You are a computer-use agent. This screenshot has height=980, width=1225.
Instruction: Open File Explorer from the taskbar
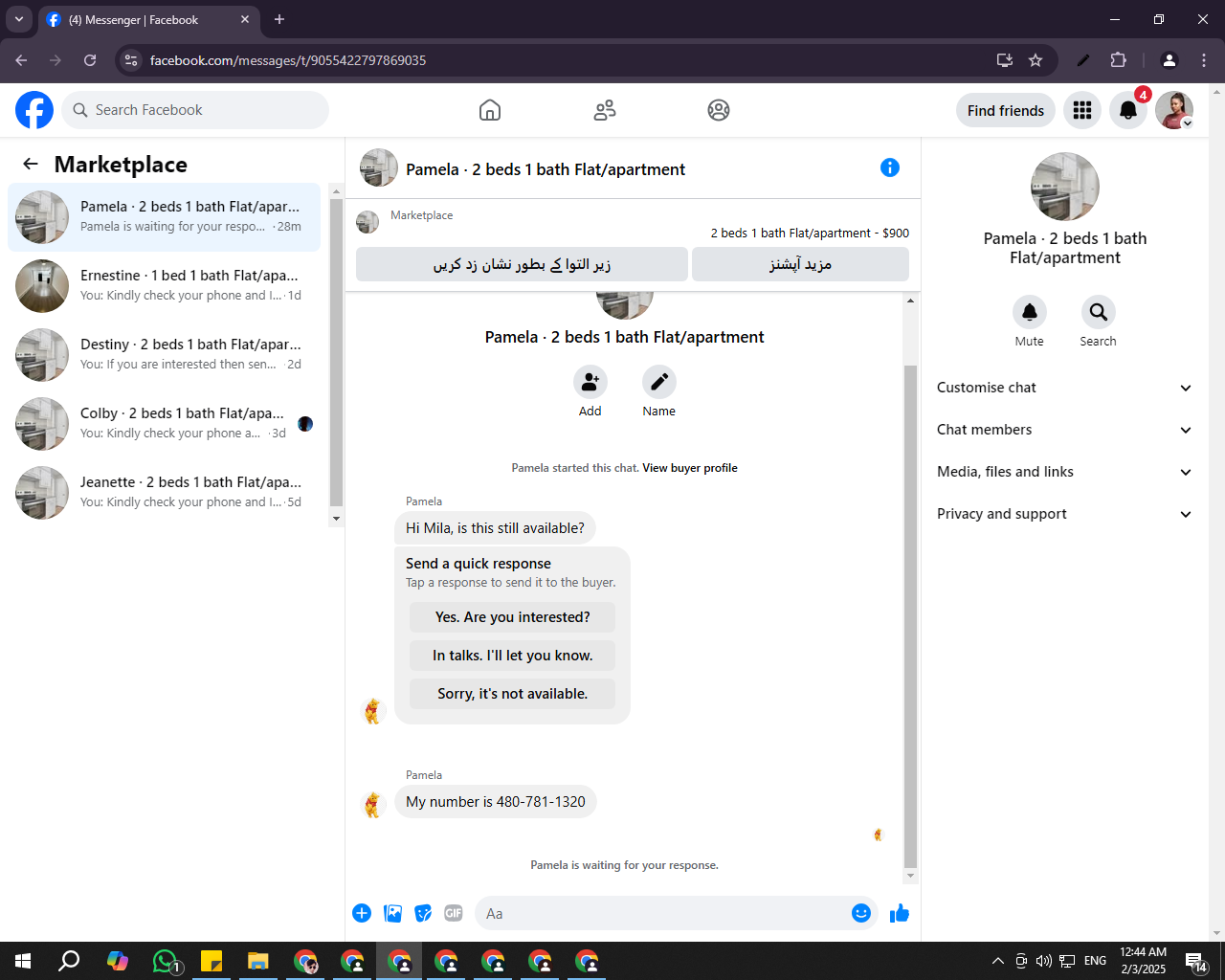[x=258, y=961]
